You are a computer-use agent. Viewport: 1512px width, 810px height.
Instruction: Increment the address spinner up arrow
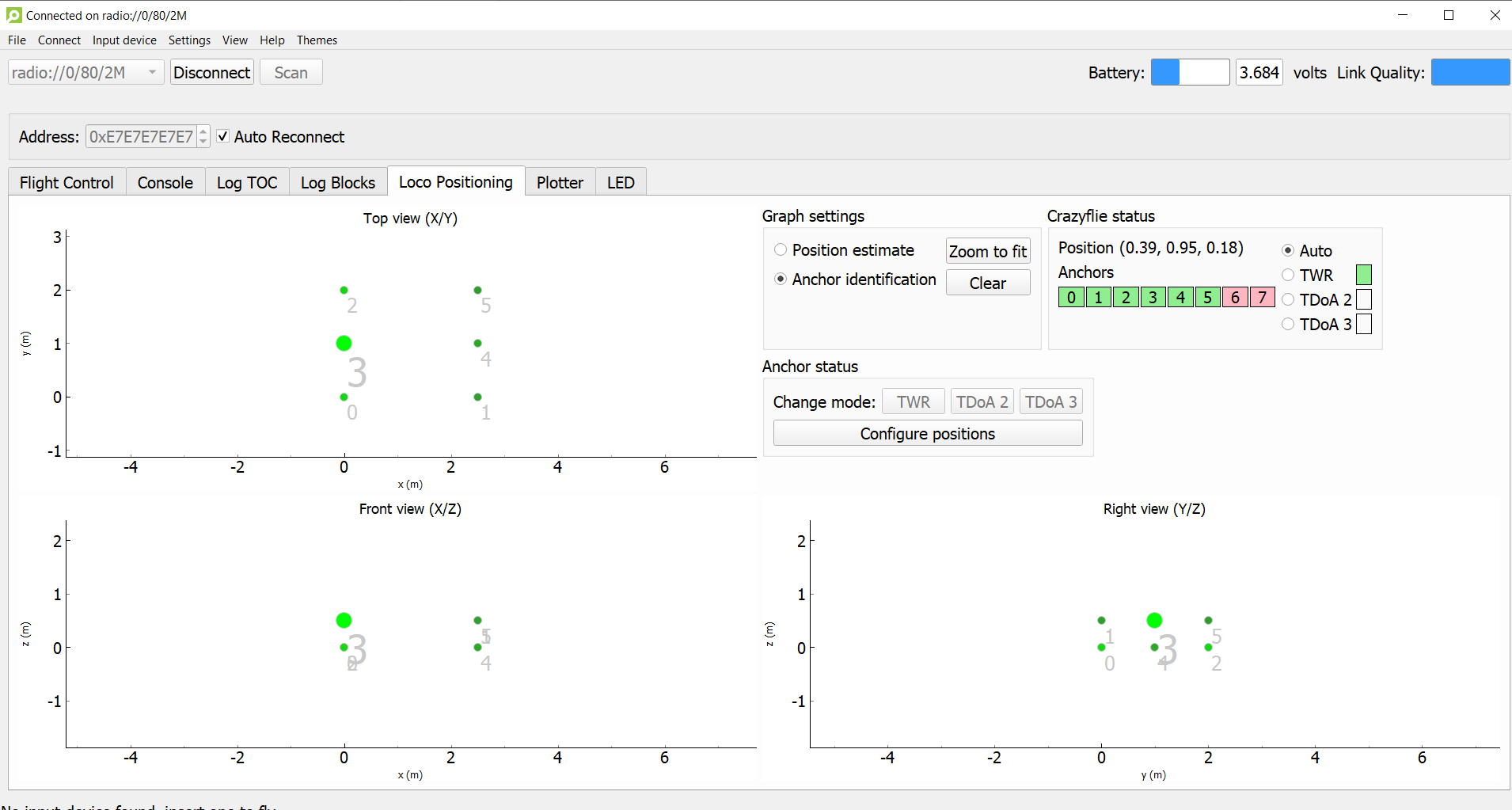pos(203,131)
